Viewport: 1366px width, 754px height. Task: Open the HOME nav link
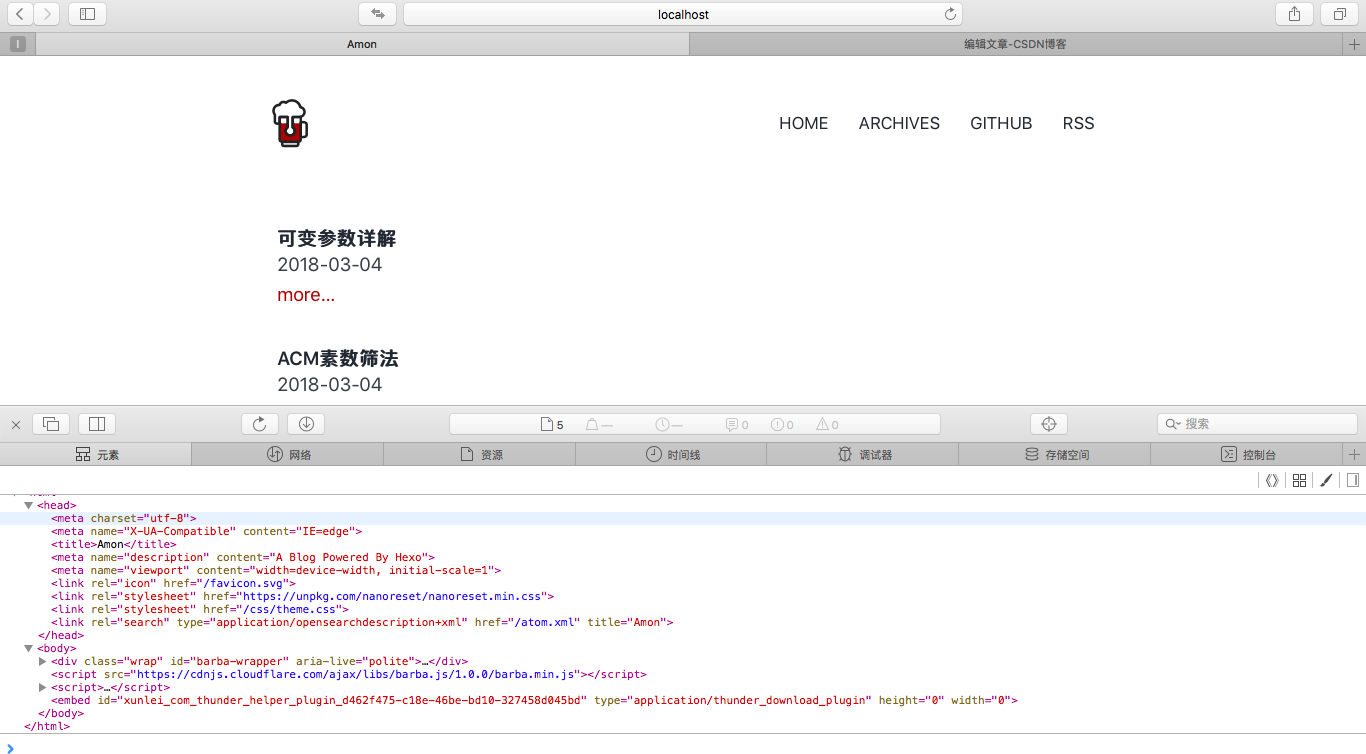(803, 124)
